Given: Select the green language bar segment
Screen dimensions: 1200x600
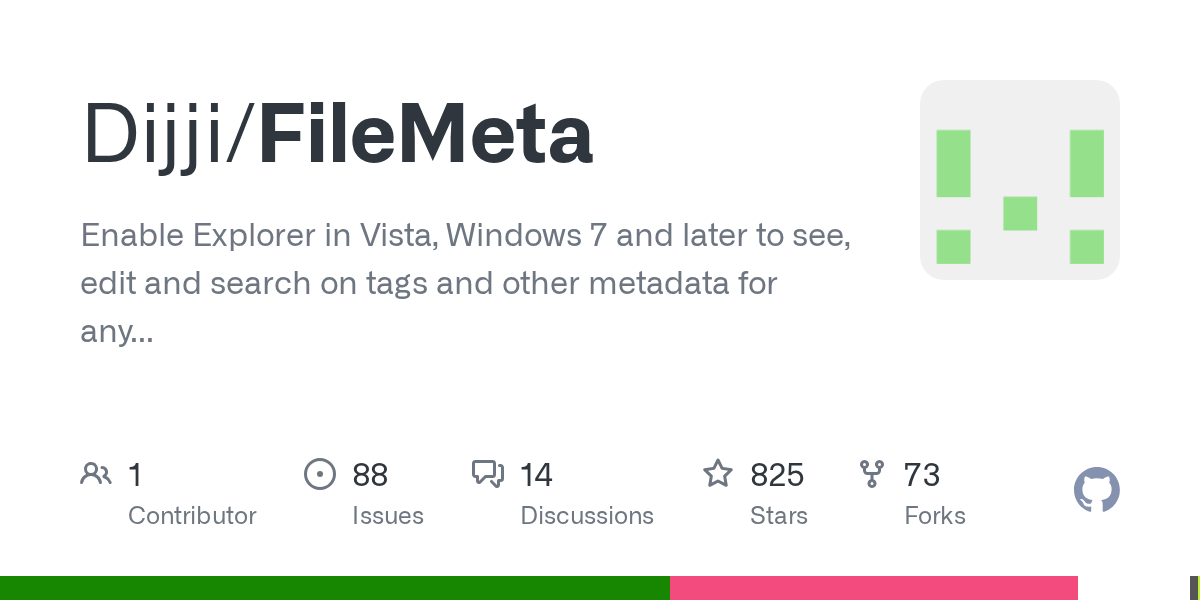Looking at the screenshot, I should [334, 588].
